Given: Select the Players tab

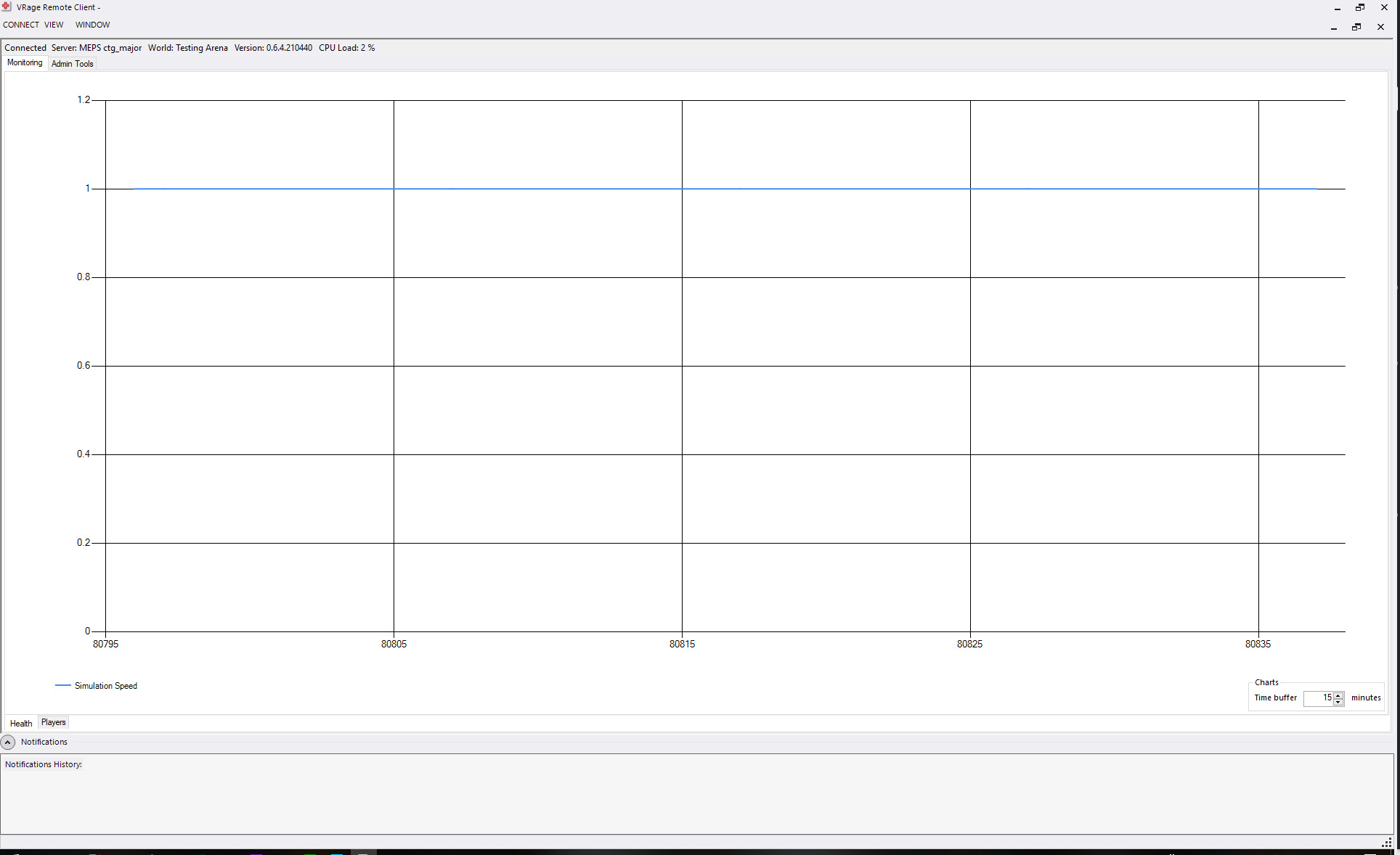Looking at the screenshot, I should coord(53,722).
